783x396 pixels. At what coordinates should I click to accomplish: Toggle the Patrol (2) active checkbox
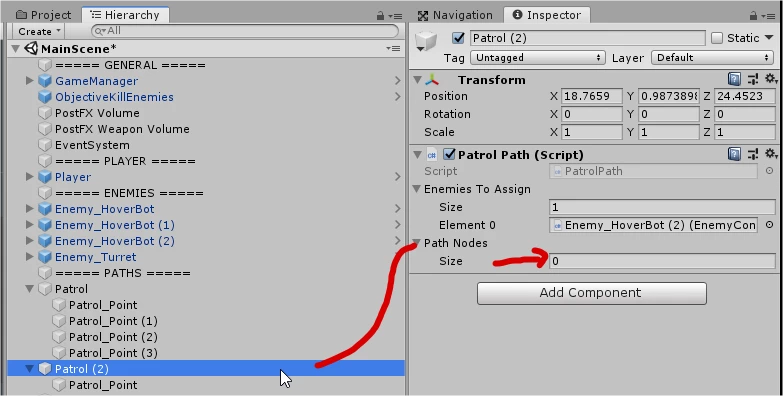click(x=458, y=38)
